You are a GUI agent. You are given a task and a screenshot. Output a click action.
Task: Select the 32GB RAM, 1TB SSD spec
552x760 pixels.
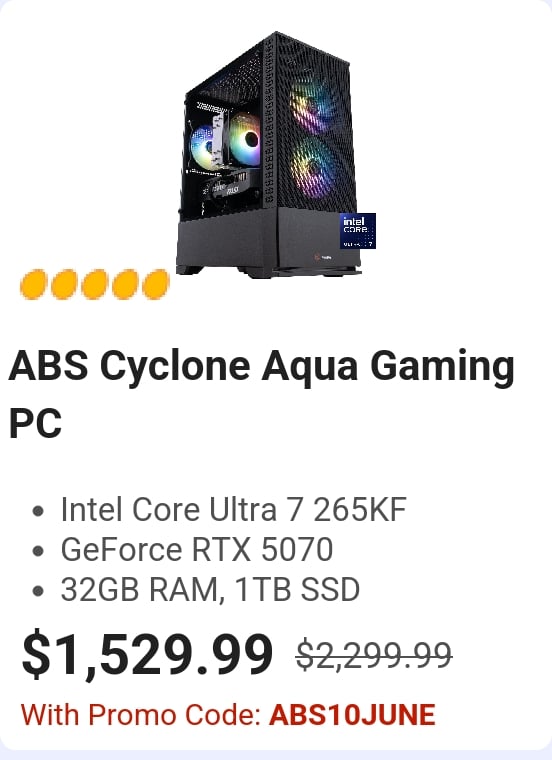(210, 589)
